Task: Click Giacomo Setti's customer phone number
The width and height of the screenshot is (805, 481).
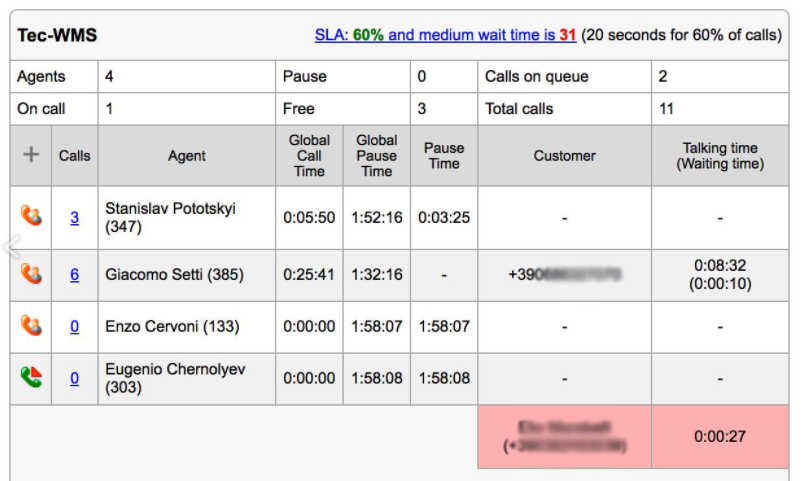Action: pyautogui.click(x=564, y=274)
